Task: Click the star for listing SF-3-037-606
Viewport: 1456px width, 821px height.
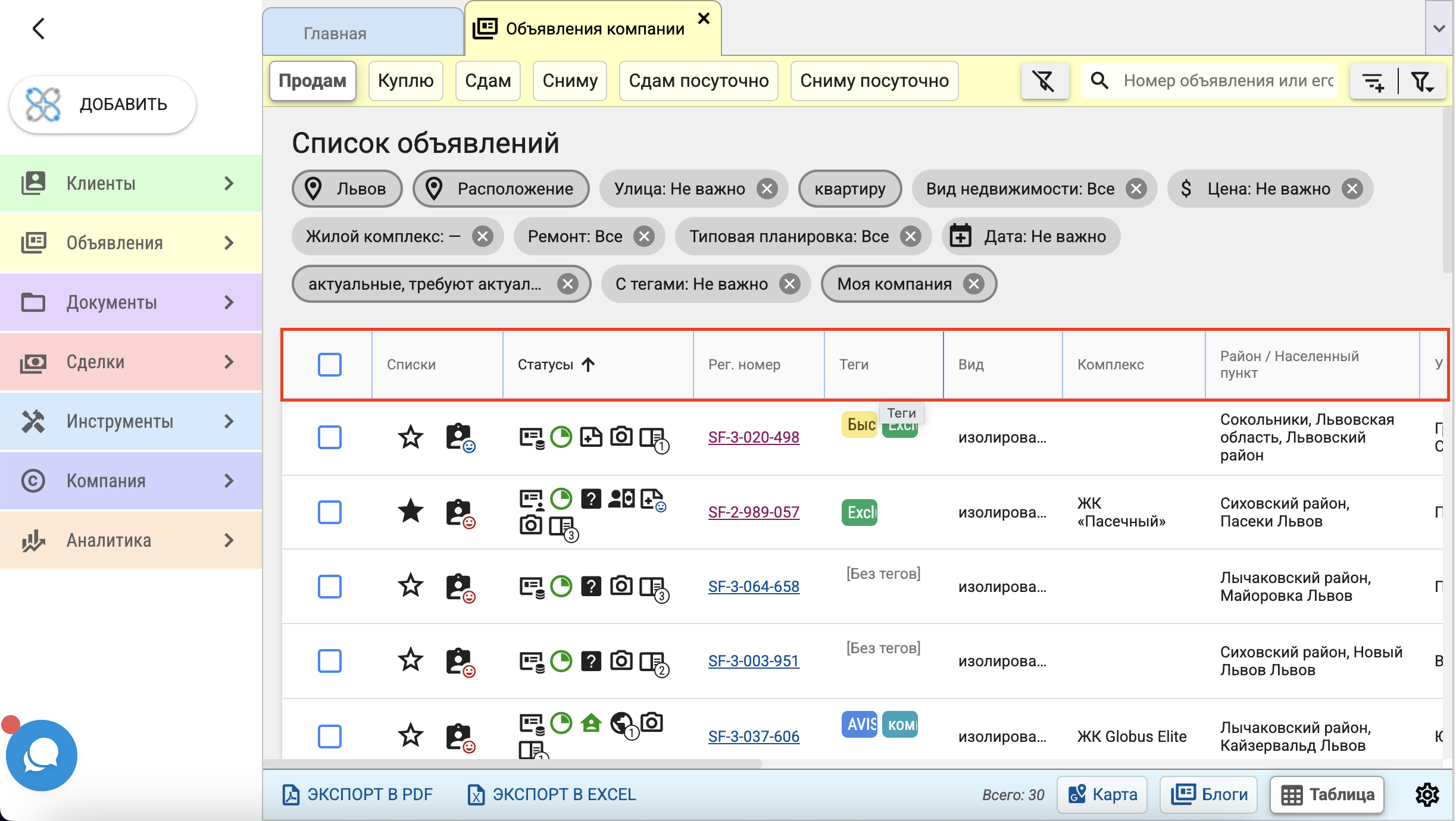Action: [410, 736]
